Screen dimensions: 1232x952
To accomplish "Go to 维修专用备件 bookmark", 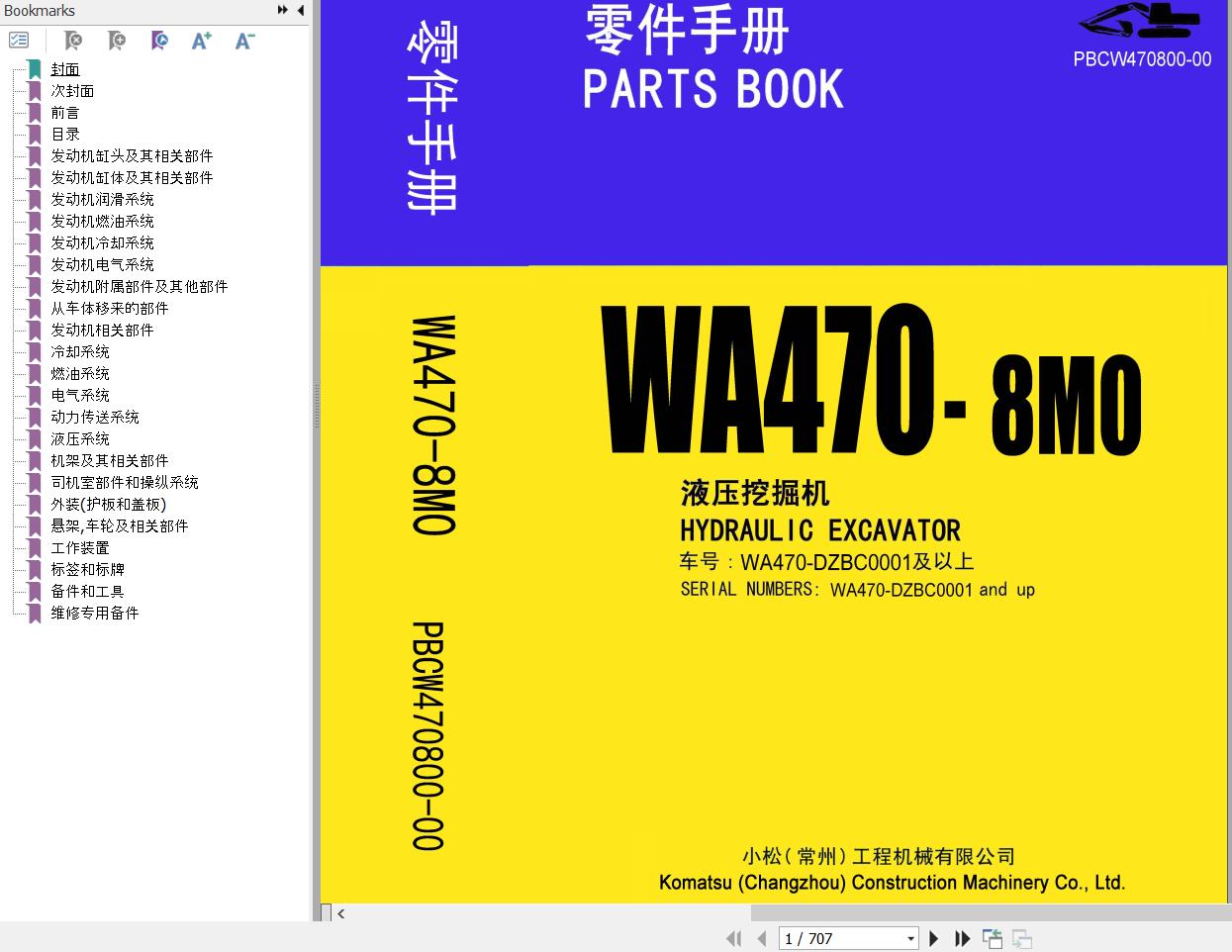I will (95, 613).
